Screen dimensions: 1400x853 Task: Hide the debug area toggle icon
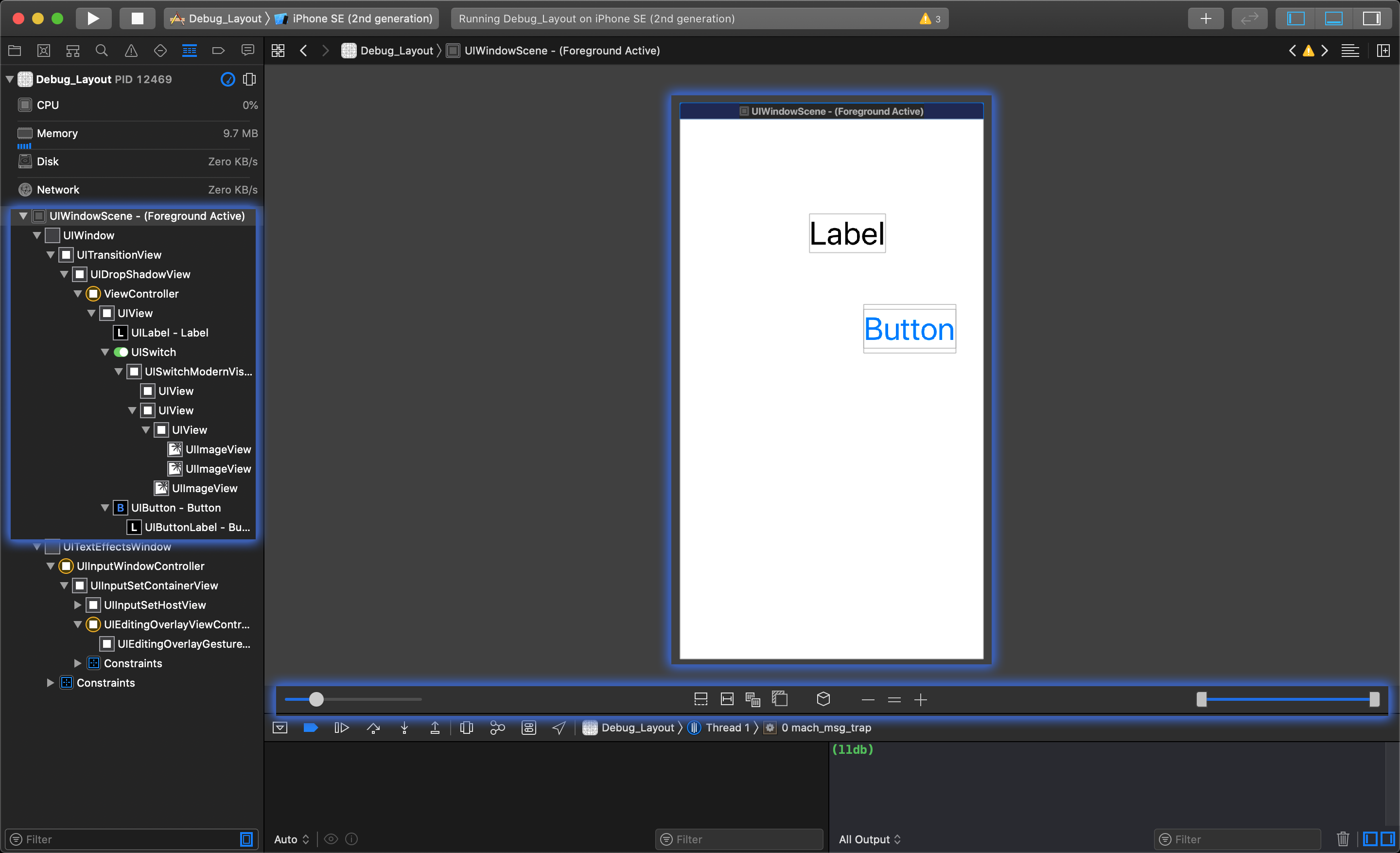coord(280,728)
